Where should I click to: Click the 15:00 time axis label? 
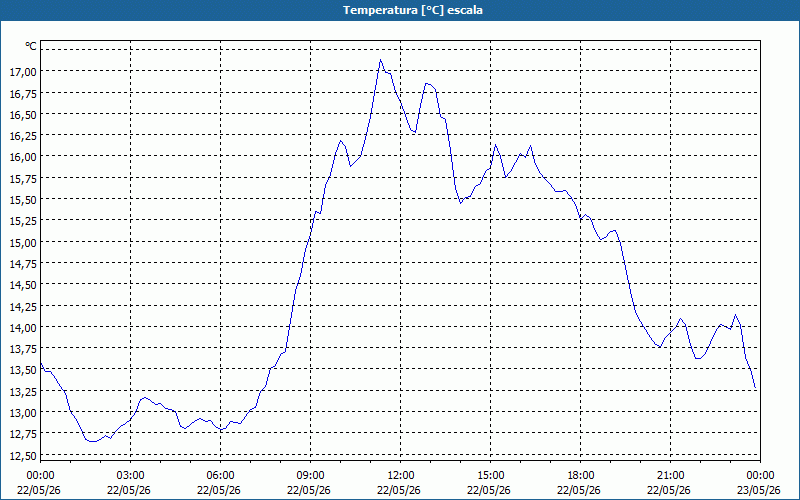tap(490, 476)
